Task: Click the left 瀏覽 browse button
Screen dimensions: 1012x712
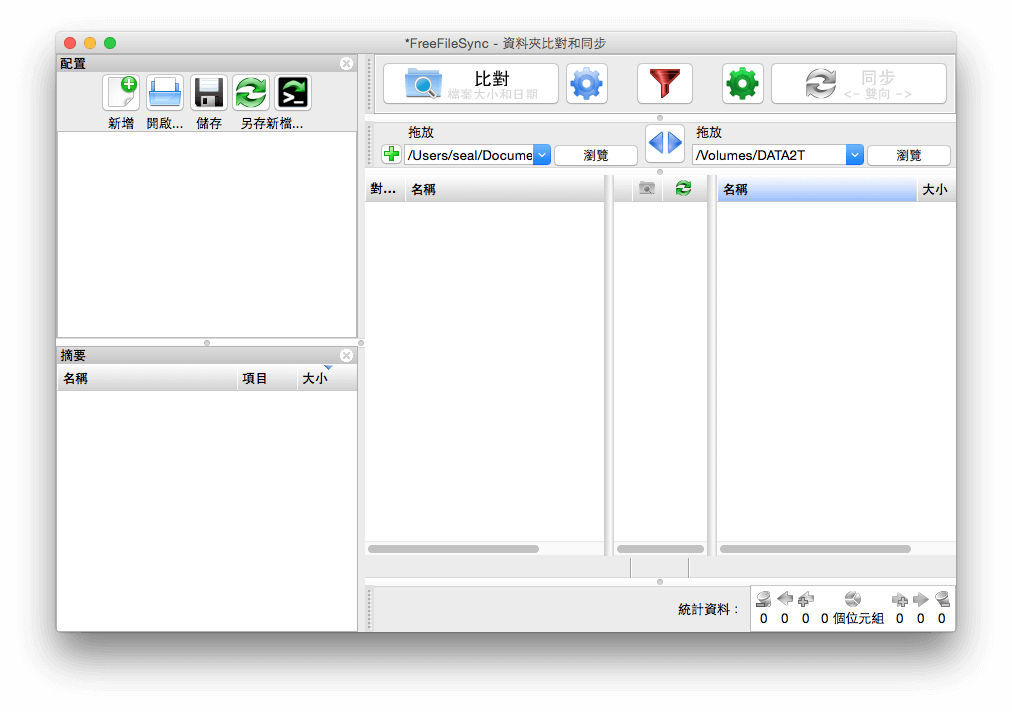Action: [x=595, y=155]
